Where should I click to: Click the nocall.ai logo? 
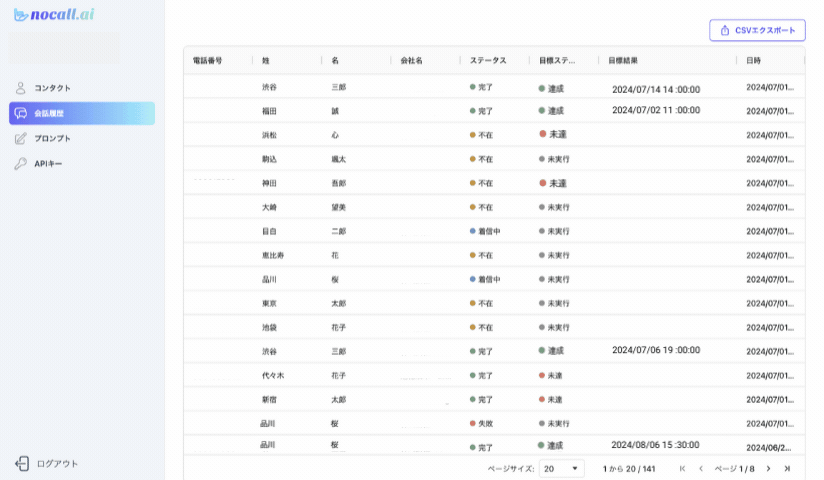[x=53, y=13]
